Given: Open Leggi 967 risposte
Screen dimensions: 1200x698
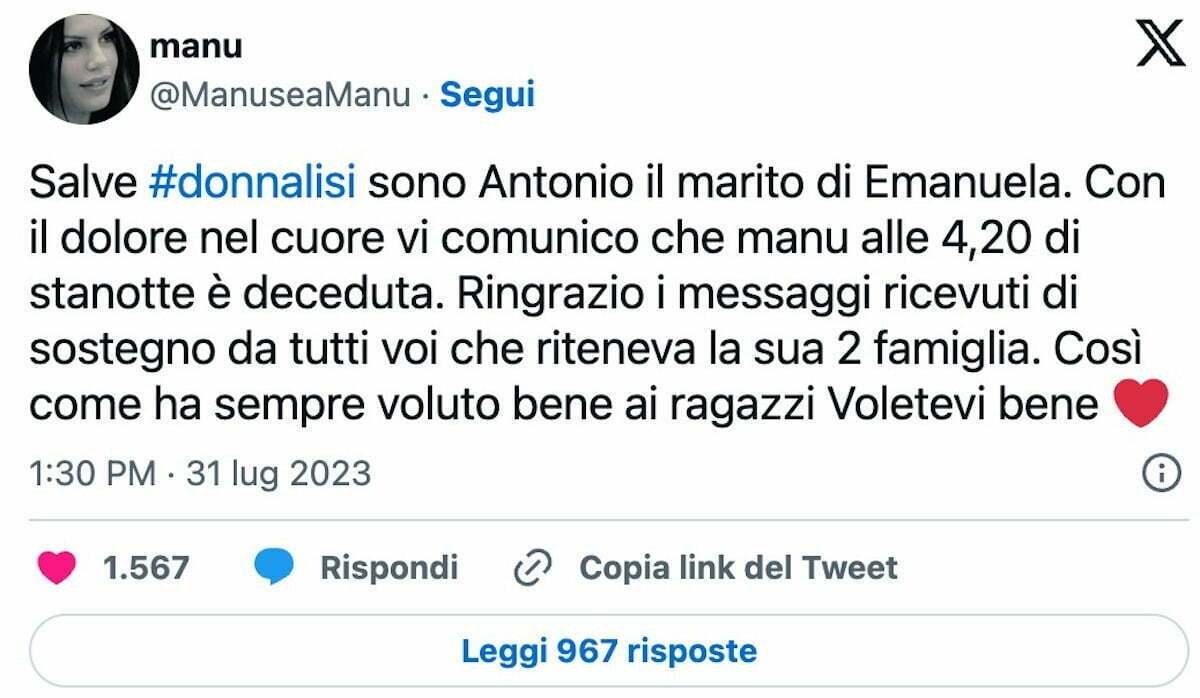Looking at the screenshot, I should point(608,651).
